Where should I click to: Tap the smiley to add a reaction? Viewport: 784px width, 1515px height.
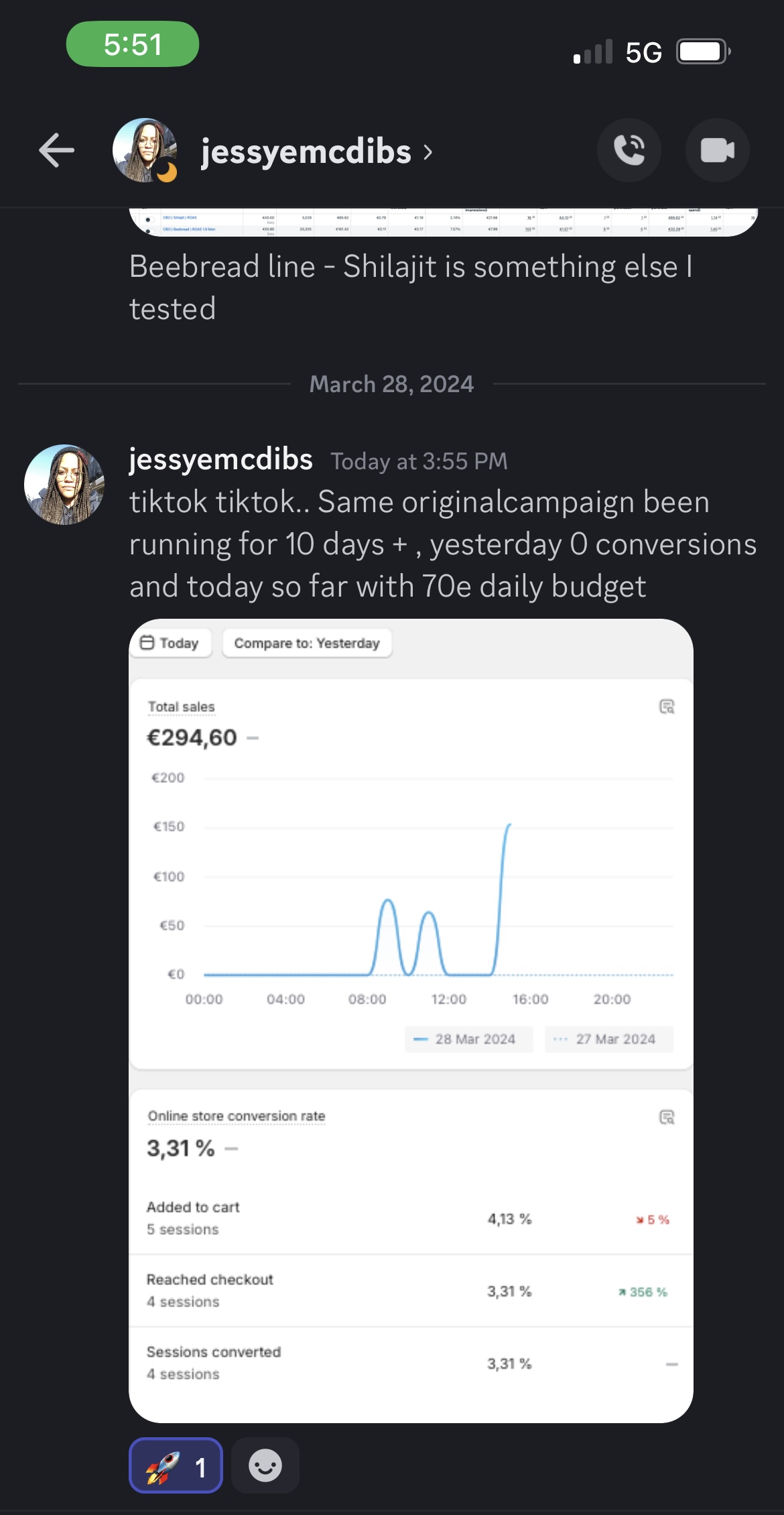[x=264, y=1465]
